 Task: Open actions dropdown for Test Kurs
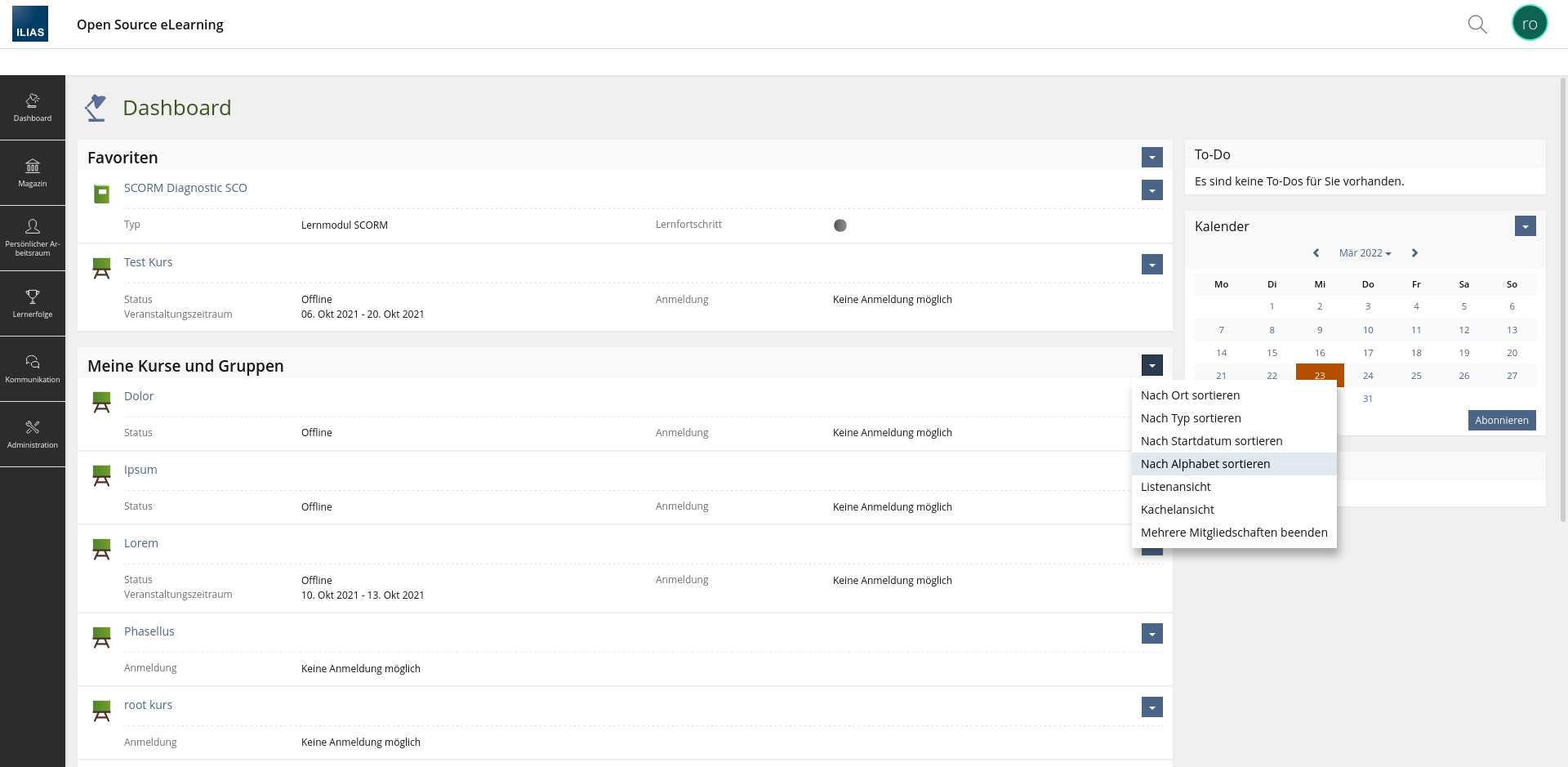[1151, 265]
